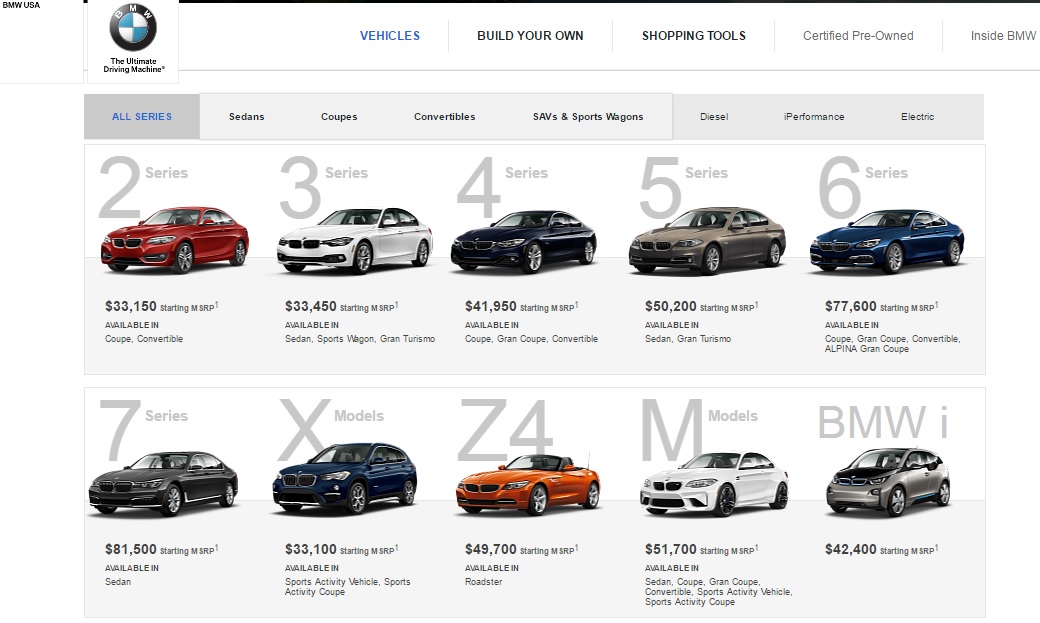Click 'Coupe, Gran Coupe, Convertible' under 4 Series
The image size is (1040, 623).
531,339
